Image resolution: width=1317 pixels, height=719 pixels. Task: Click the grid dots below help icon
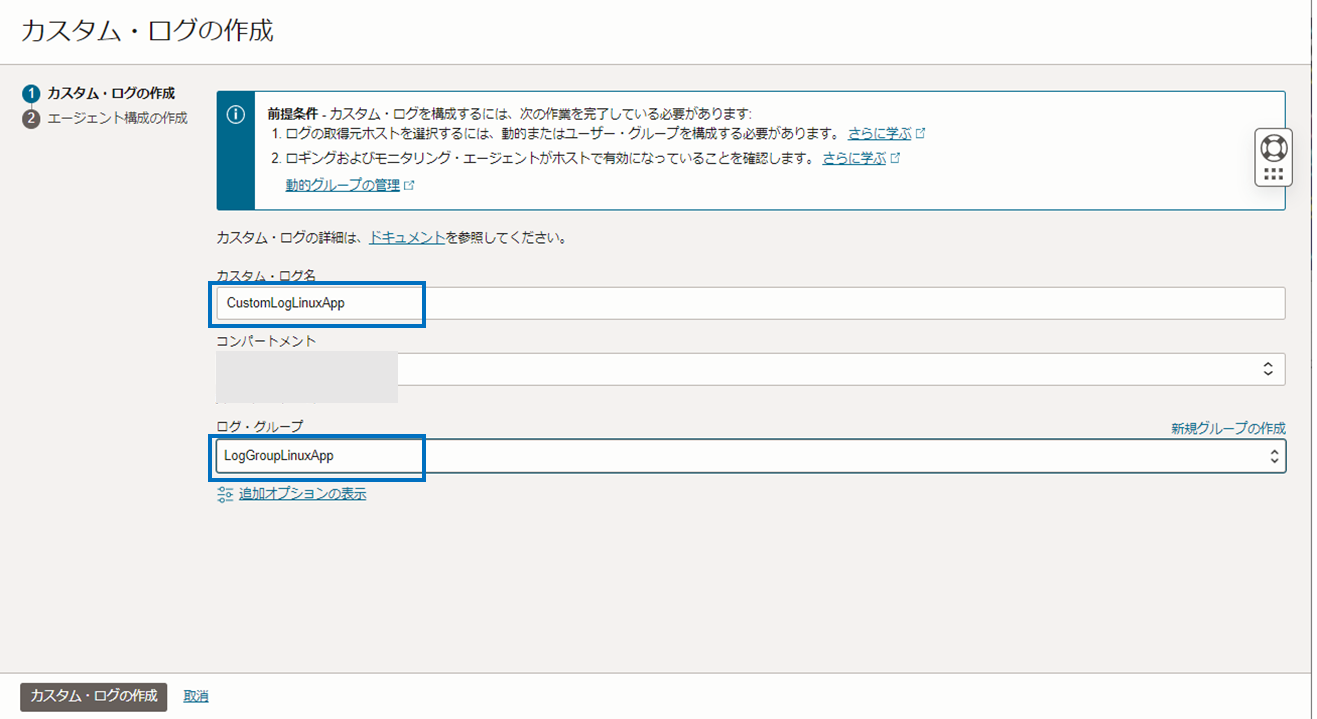click(x=1273, y=174)
